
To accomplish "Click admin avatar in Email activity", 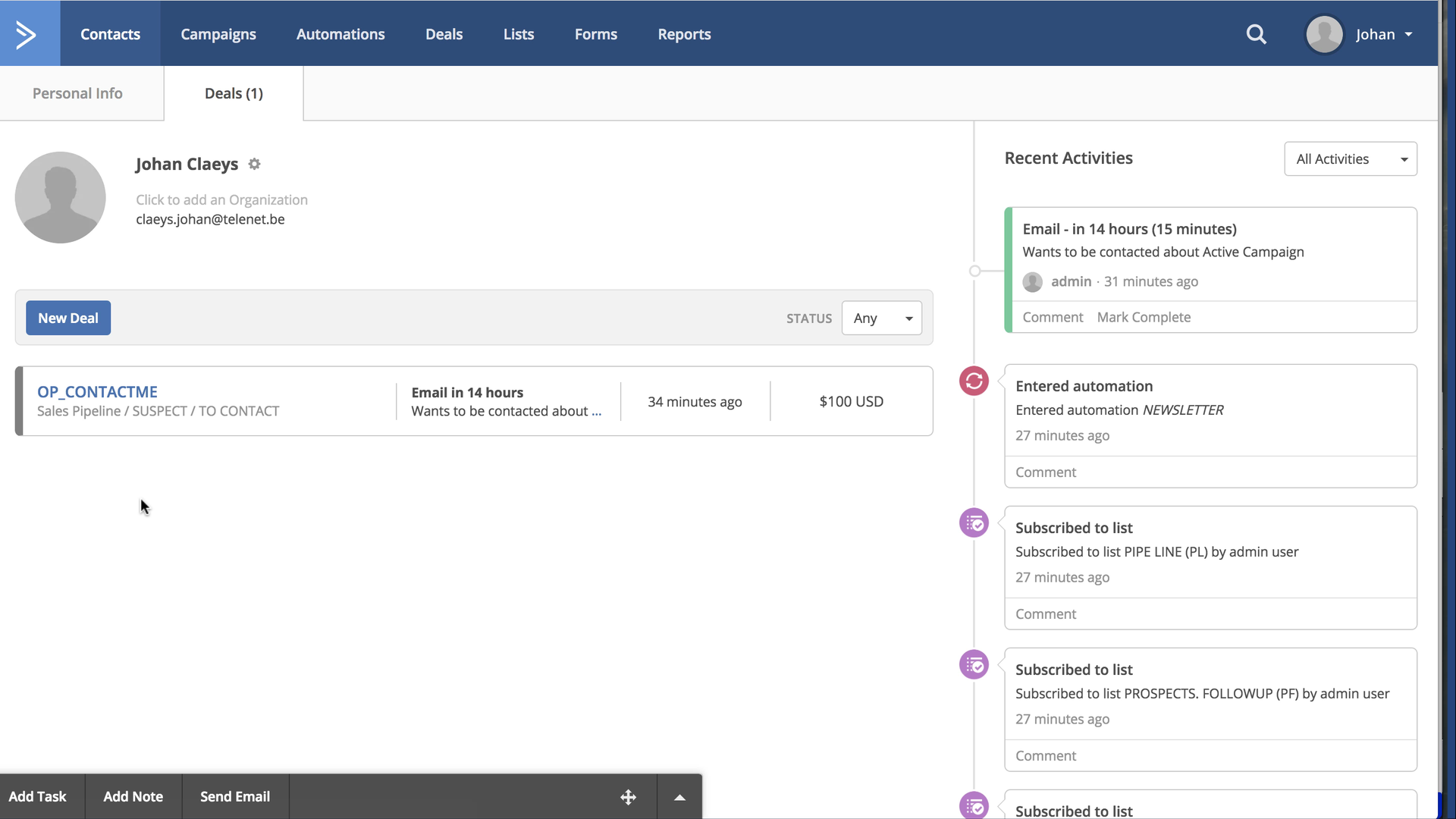I will click(1032, 282).
